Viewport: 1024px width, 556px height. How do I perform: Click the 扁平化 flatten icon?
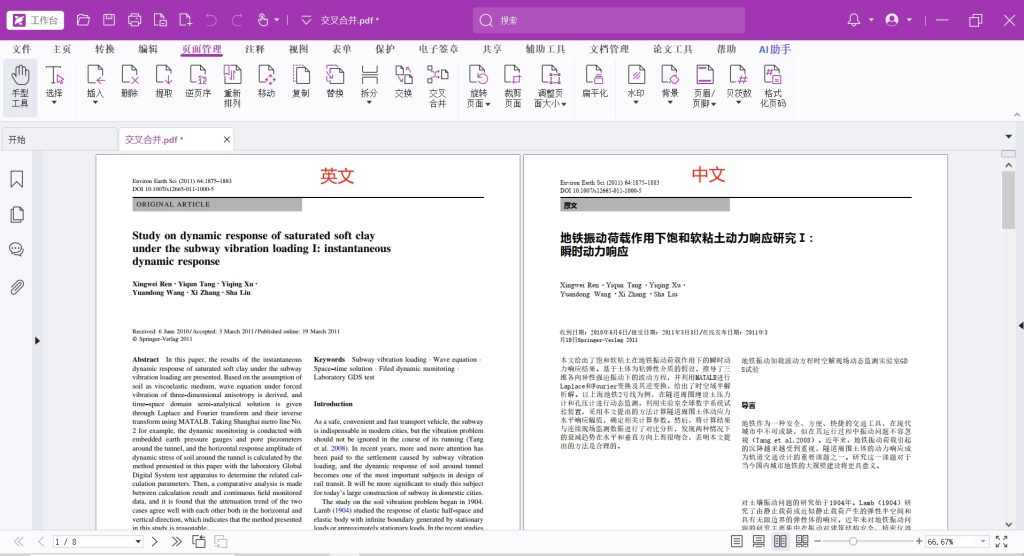point(595,85)
